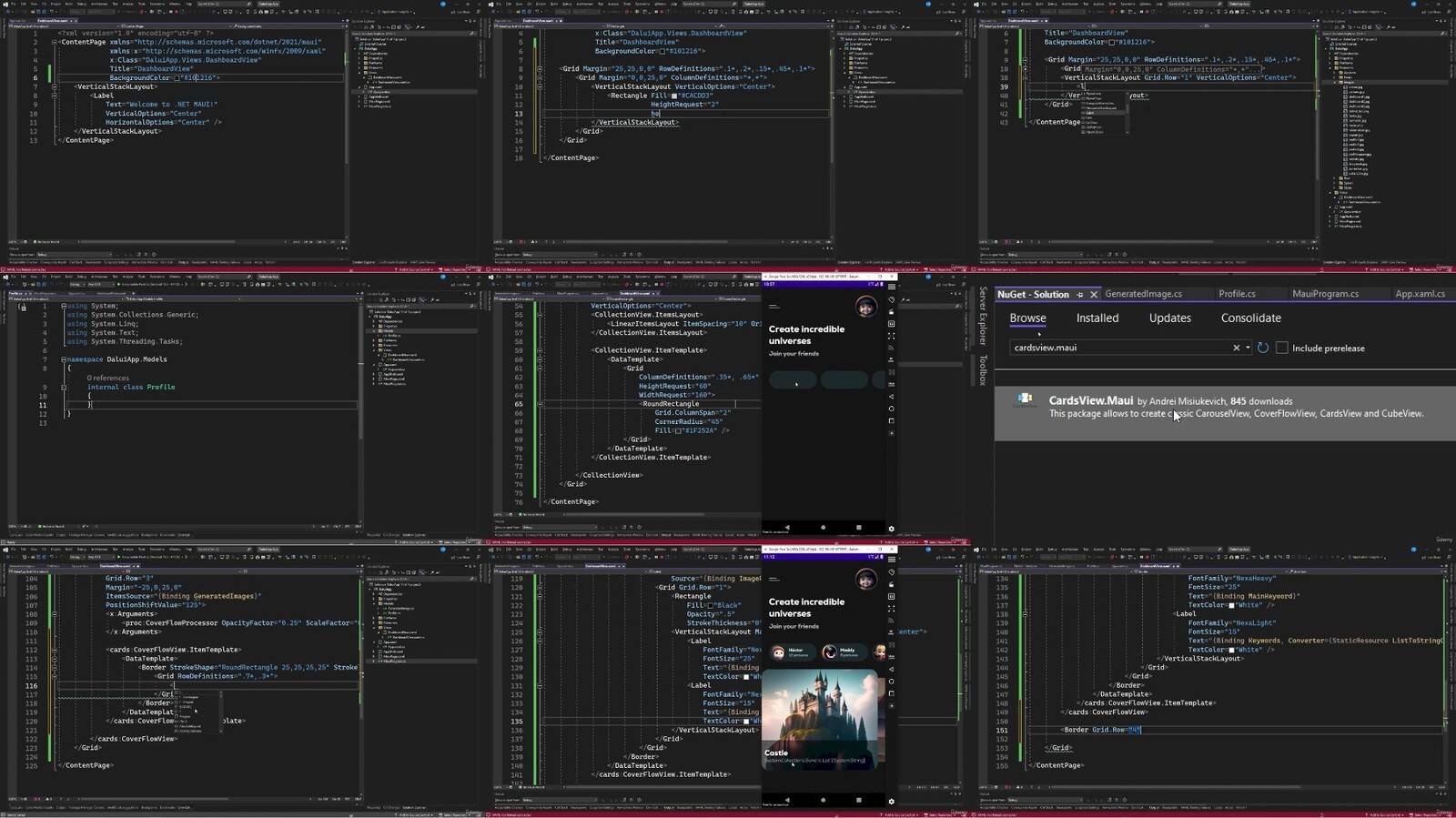Switch to the GeneratedImage.cs document tab
Viewport: 1456px width, 818px height.
(x=1143, y=294)
